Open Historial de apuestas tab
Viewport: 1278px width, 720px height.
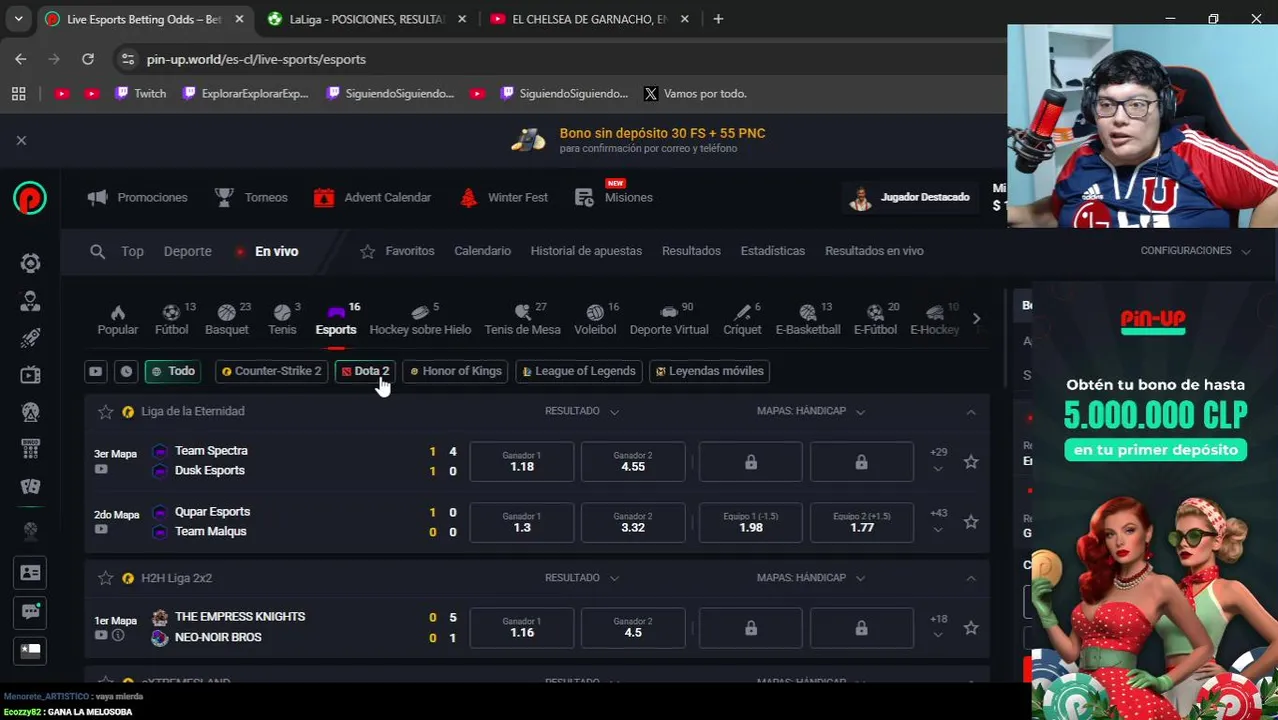[586, 251]
